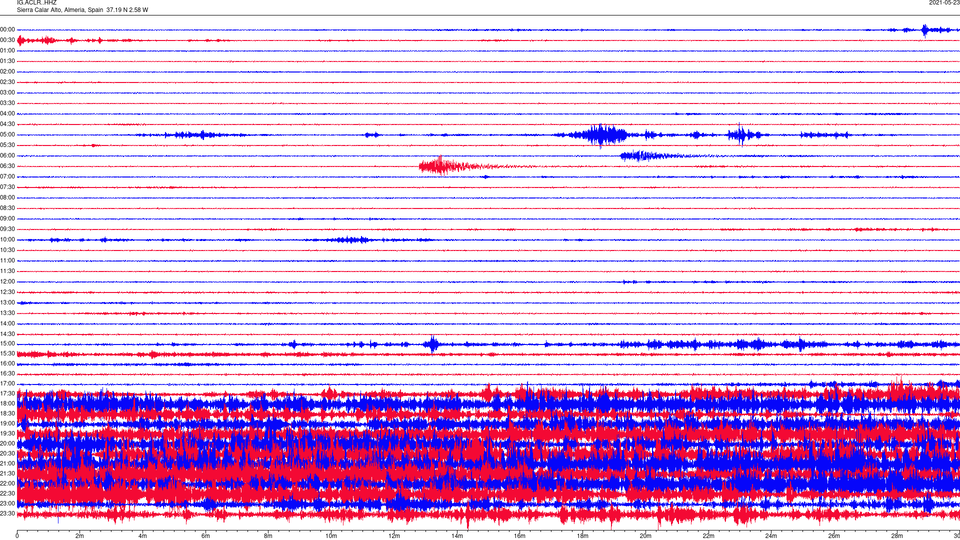Click the '00:00' time label

click(7, 29)
